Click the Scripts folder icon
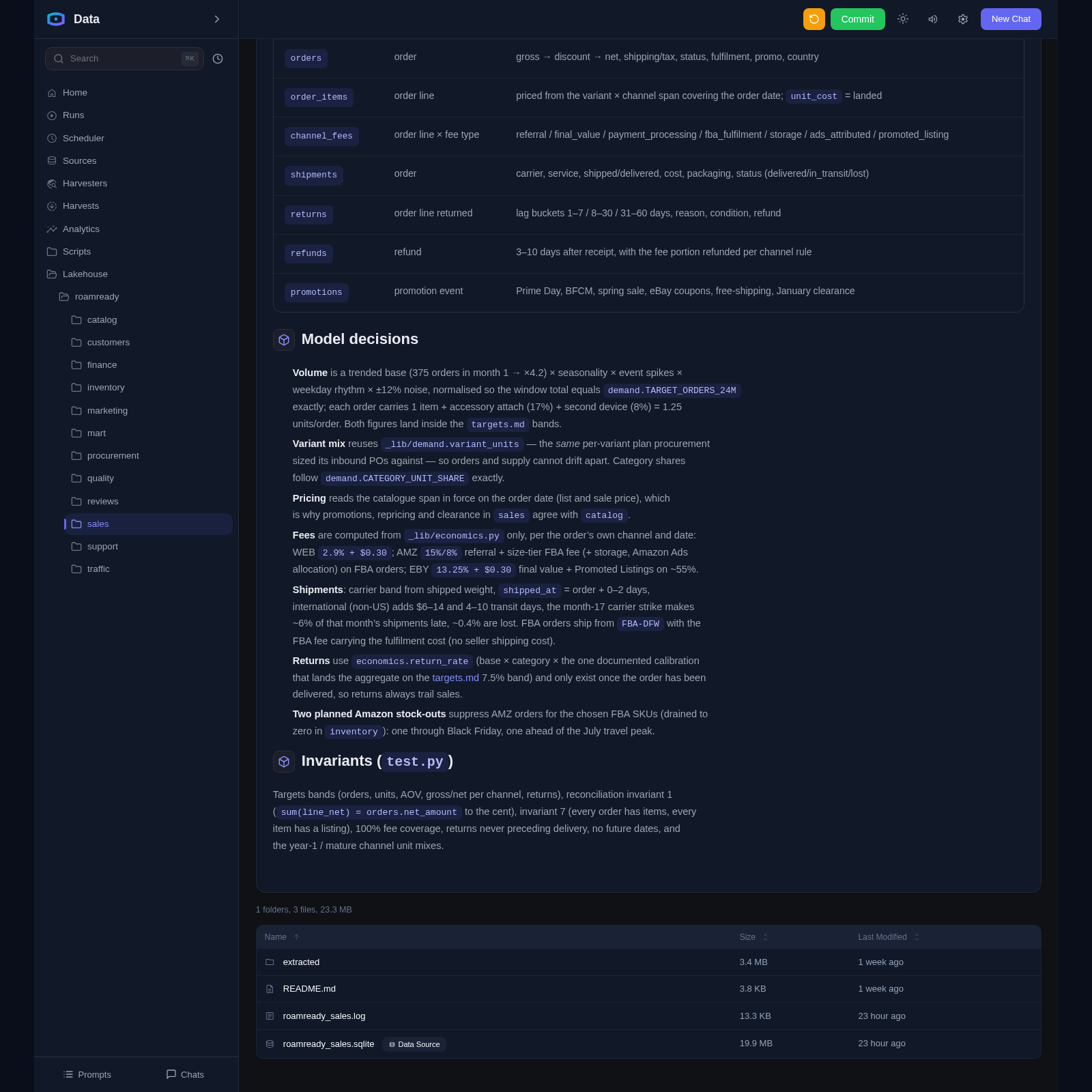 52,252
